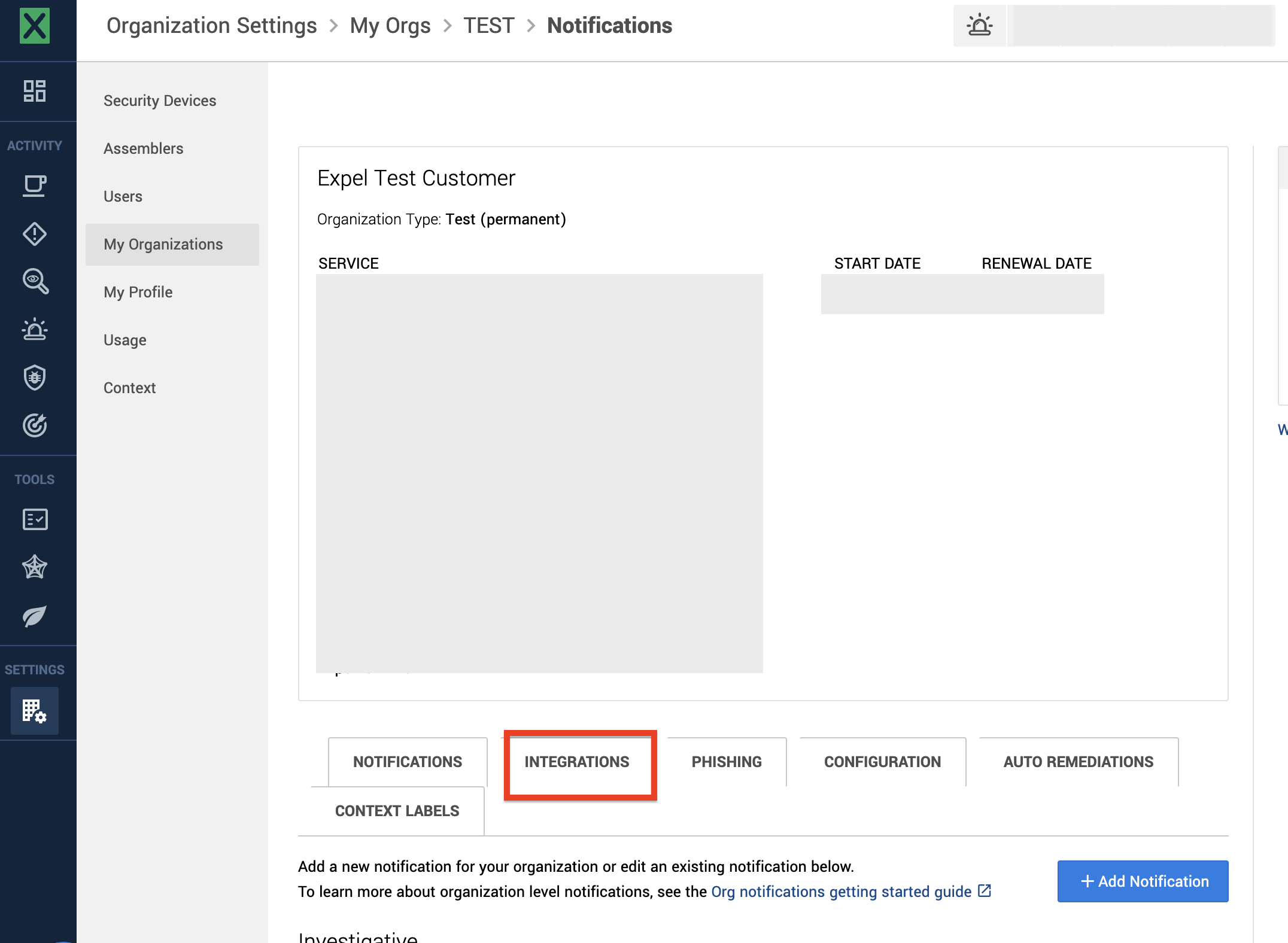This screenshot has height=943, width=1288.
Task: Click the leaf icon in the sidebar
Action: [x=35, y=617]
